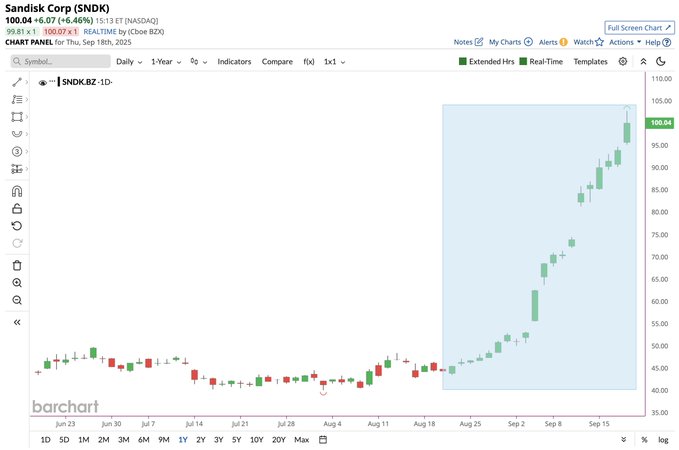Open the 1-Year period dropdown
679x450 pixels.
(x=166, y=62)
